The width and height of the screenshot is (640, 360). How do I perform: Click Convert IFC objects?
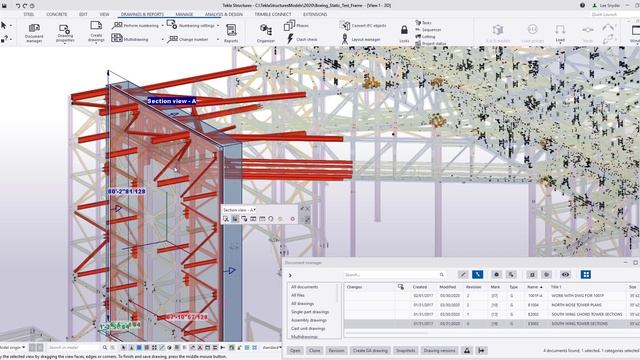[x=363, y=25]
